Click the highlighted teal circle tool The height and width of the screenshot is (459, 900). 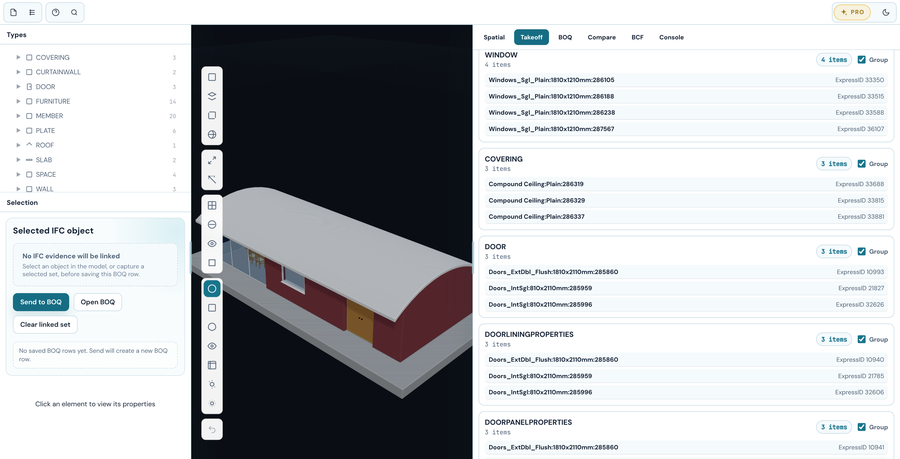[x=212, y=289]
